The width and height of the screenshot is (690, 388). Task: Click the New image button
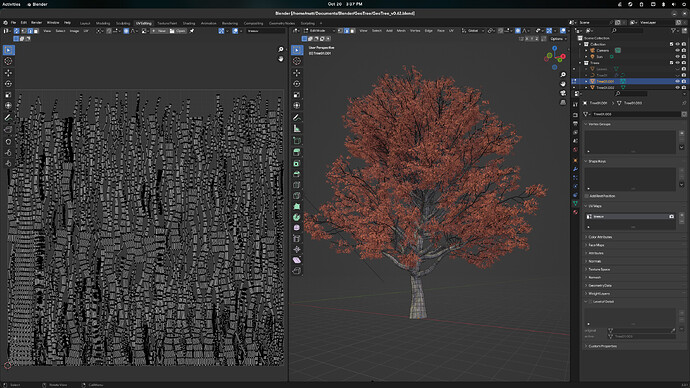159,31
